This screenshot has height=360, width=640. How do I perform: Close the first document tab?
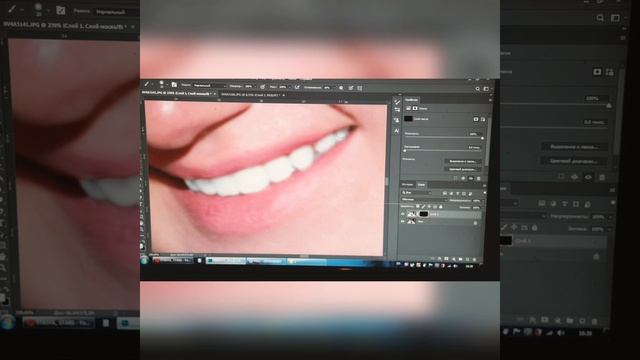tap(215, 94)
